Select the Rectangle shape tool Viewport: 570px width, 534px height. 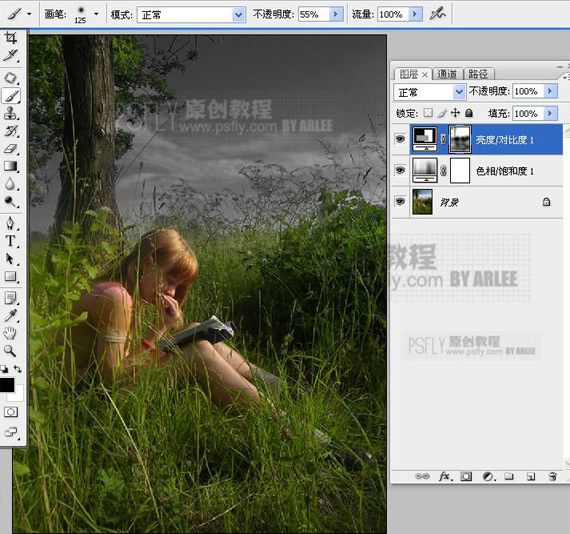click(x=11, y=277)
